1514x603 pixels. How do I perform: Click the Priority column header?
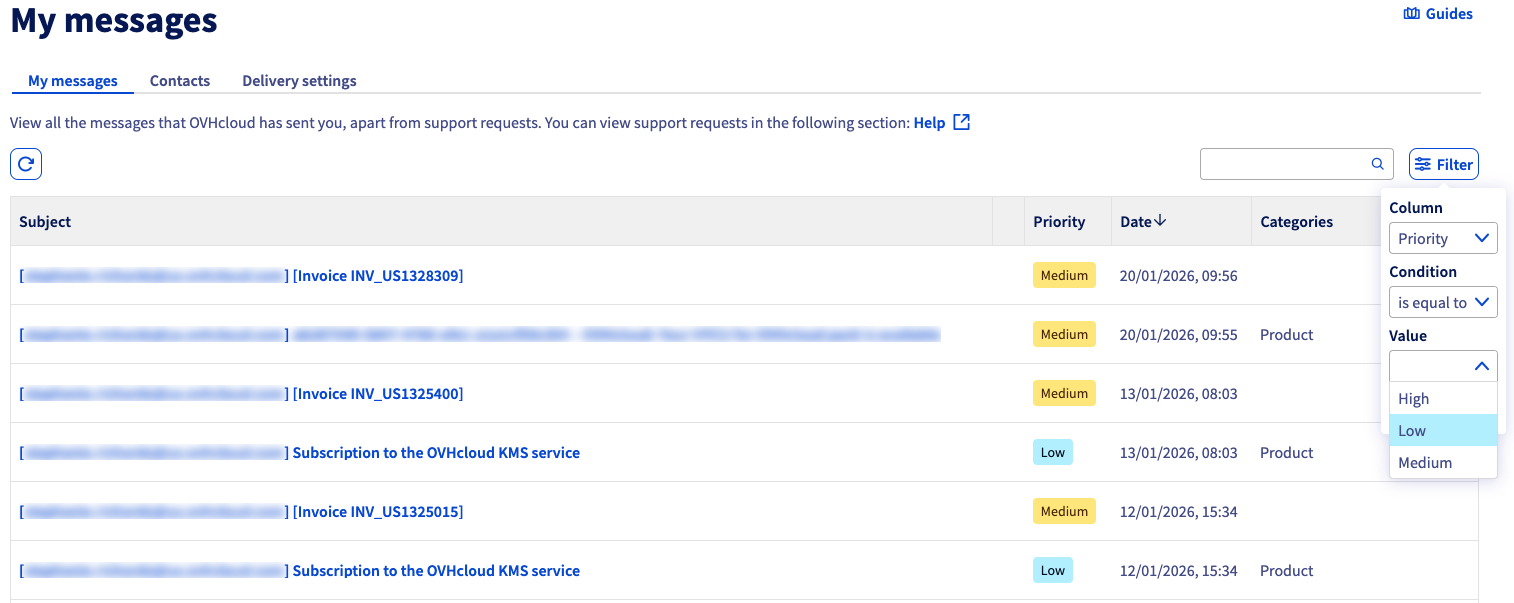1059,222
